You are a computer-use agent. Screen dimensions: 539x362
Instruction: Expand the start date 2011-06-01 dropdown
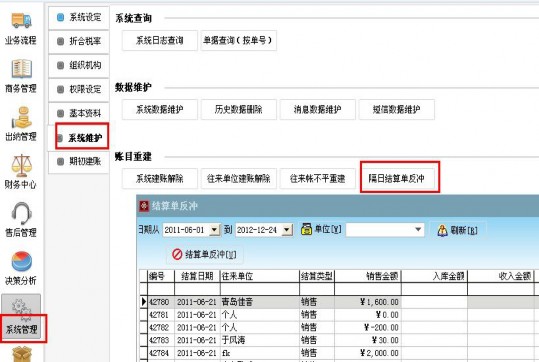[214, 230]
